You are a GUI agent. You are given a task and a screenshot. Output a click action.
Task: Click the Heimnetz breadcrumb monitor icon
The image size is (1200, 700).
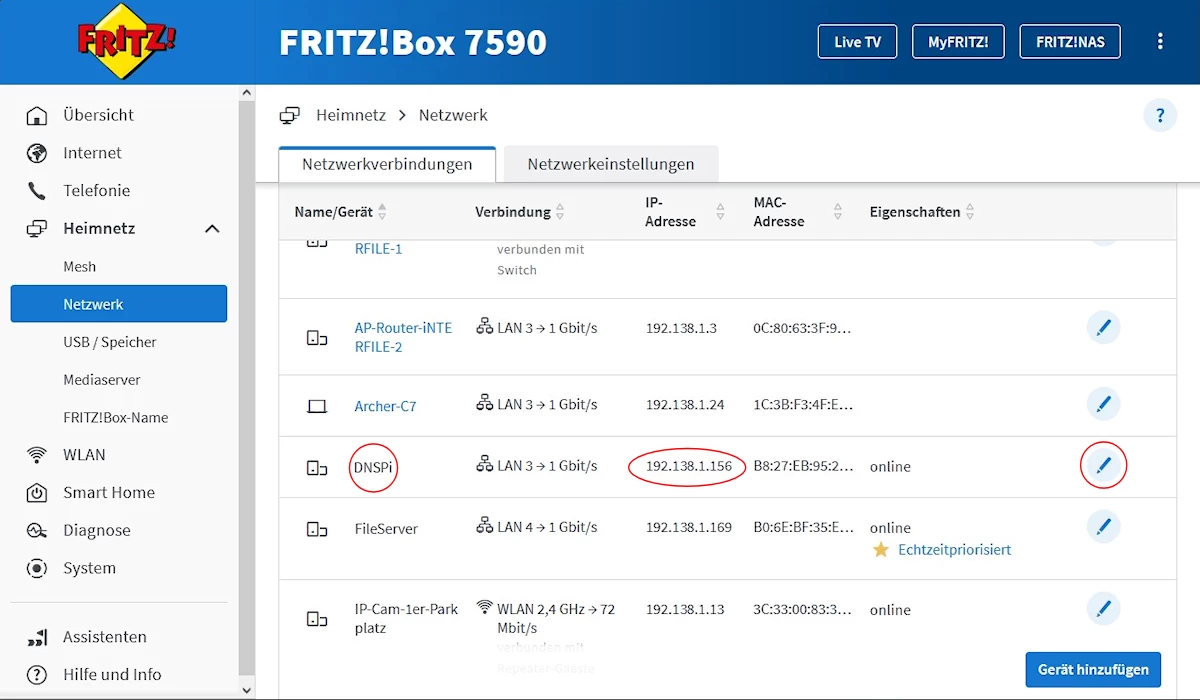pyautogui.click(x=290, y=115)
